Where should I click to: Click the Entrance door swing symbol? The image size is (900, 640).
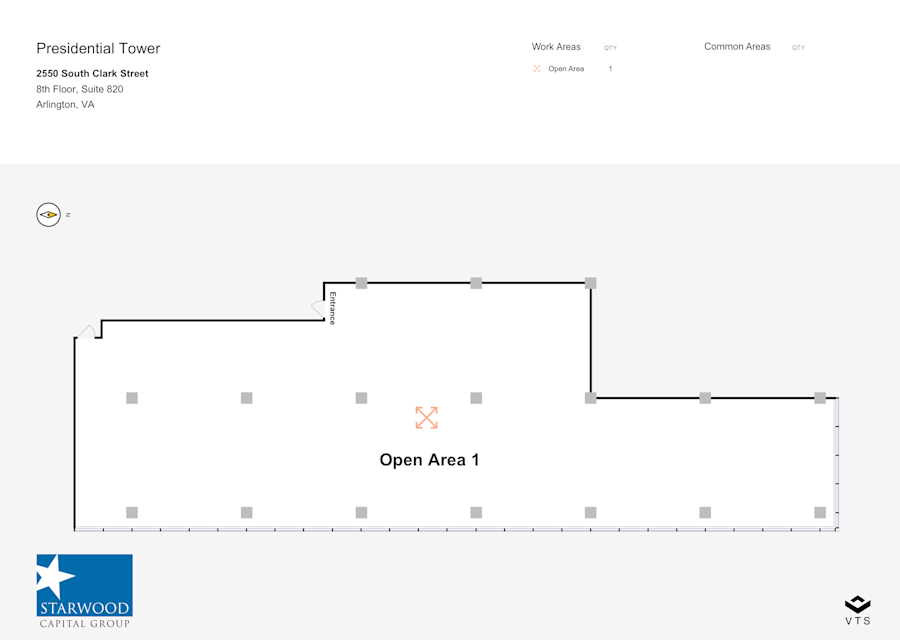[x=319, y=309]
